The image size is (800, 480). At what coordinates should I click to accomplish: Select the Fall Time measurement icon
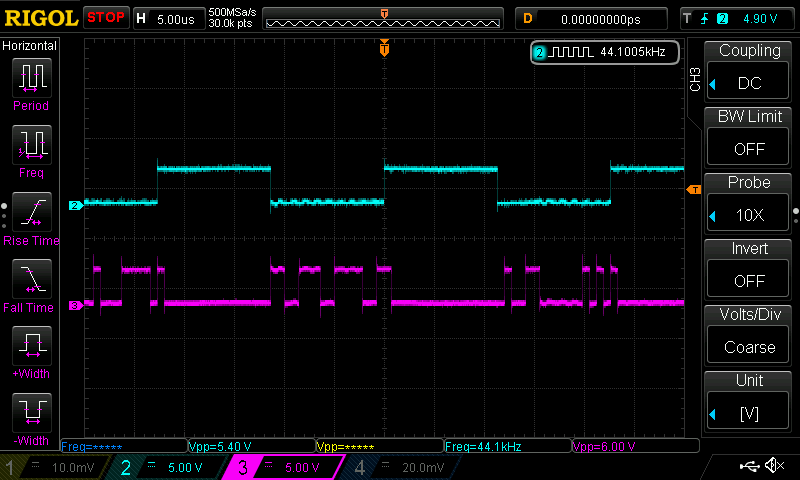point(32,279)
